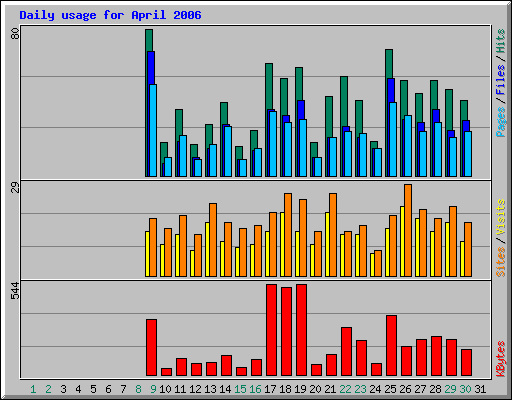Click the red KBytes bar for day 10
Viewport: 512px width, 400px height.
(166, 372)
